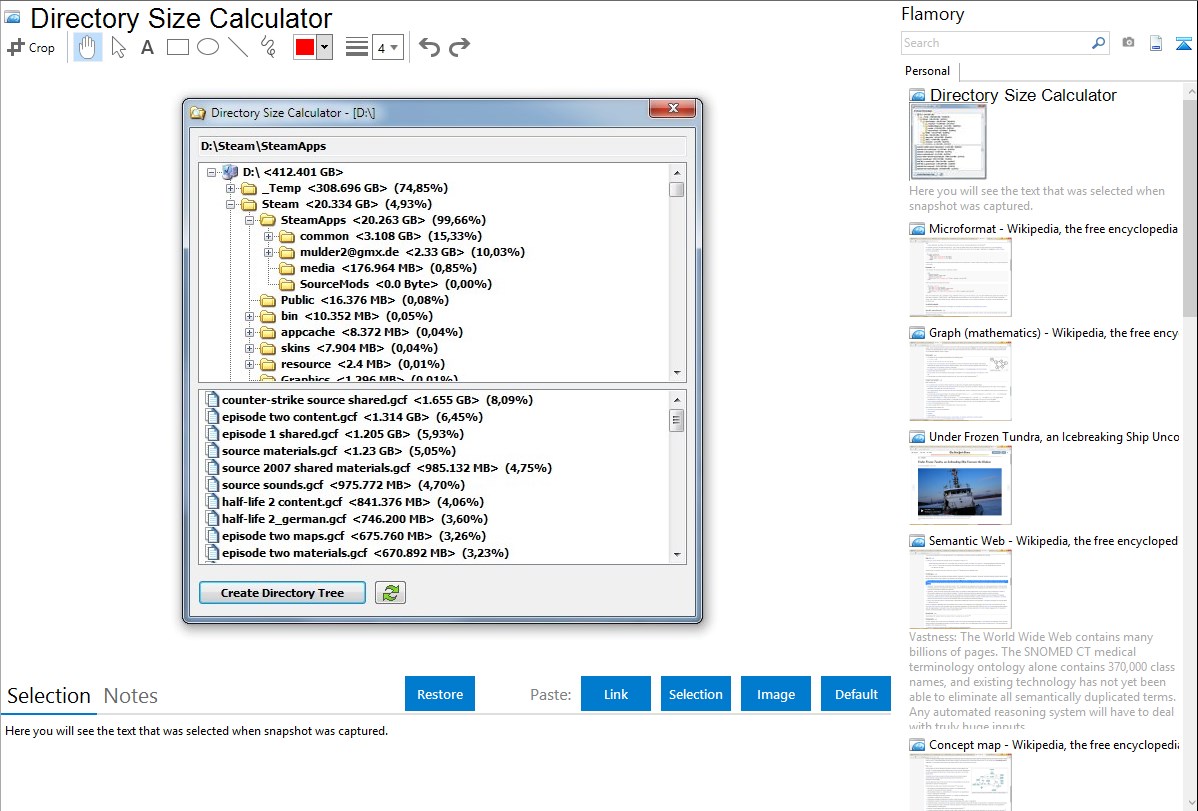This screenshot has height=811, width=1198.
Task: Select the media folder in the tree
Action: pyautogui.click(x=378, y=268)
